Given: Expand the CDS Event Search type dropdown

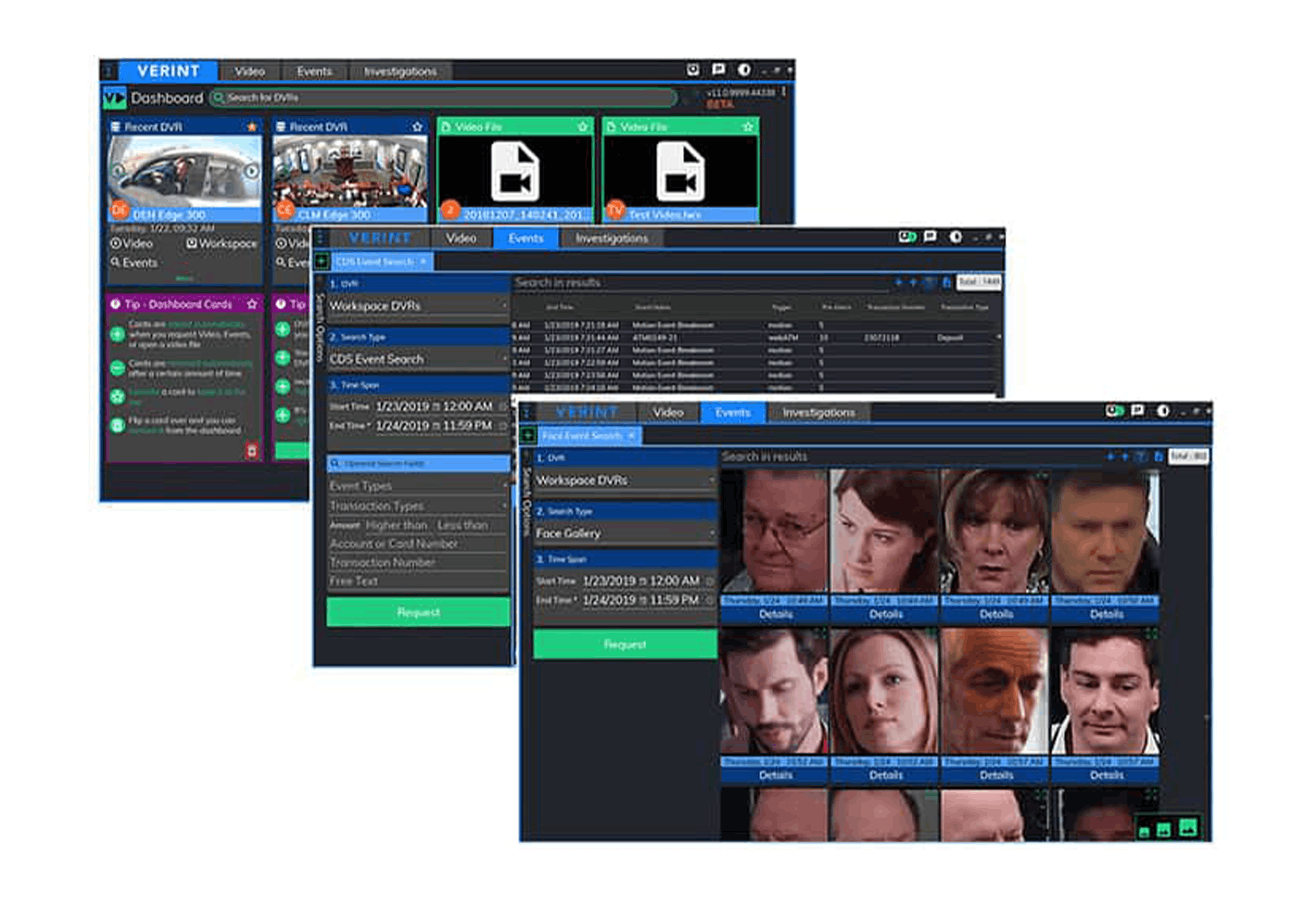Looking at the screenshot, I should click(504, 359).
